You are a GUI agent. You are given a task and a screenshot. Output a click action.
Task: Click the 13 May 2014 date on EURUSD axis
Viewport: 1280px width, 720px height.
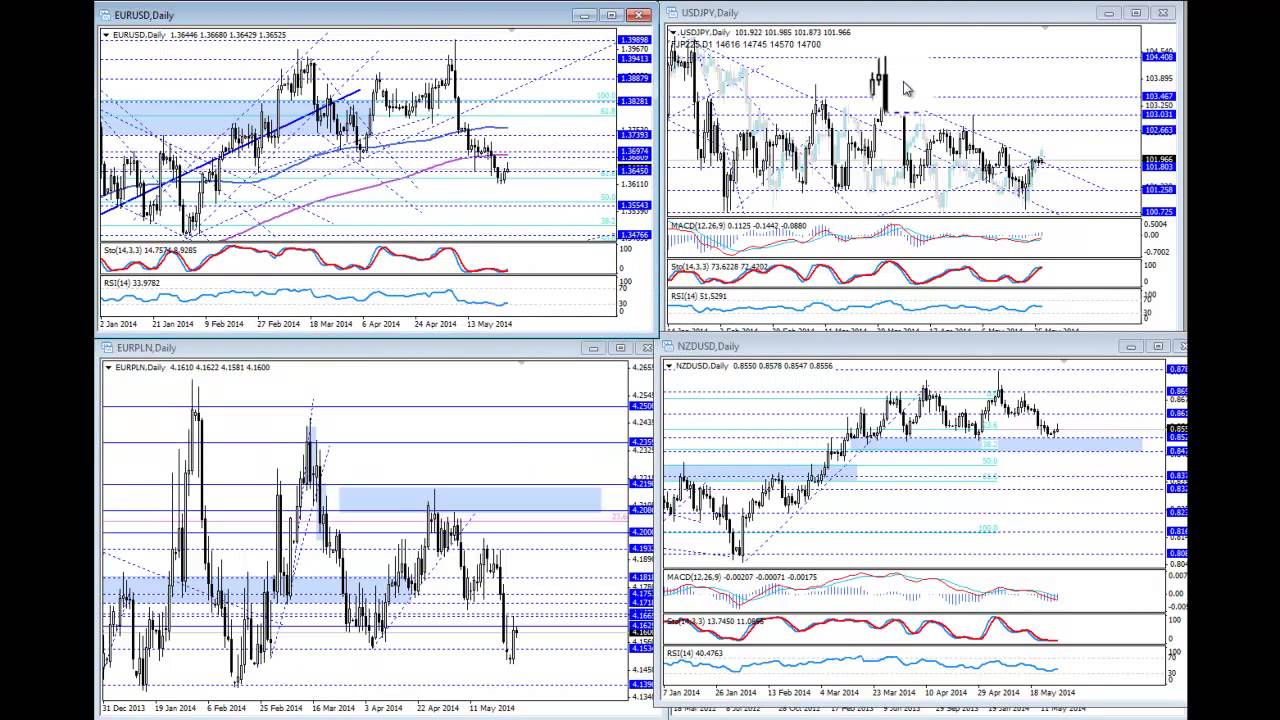pyautogui.click(x=490, y=324)
